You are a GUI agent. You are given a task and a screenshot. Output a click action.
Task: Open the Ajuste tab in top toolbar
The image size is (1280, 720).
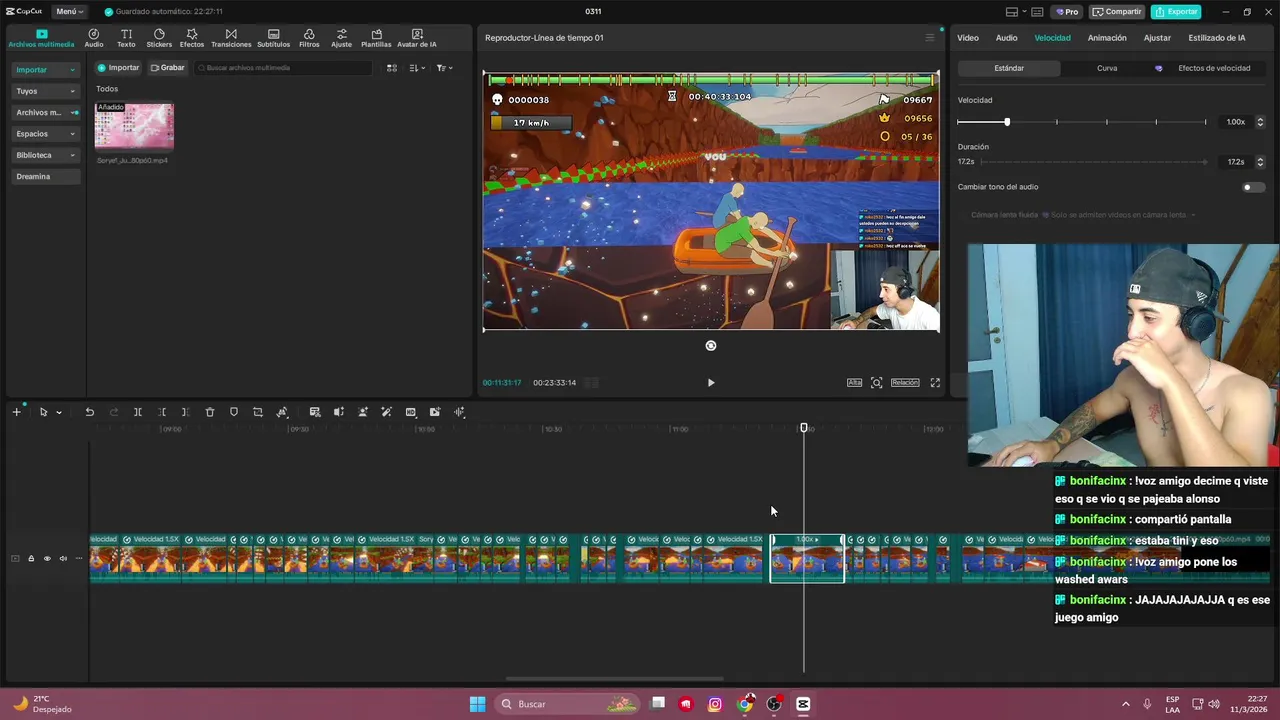pyautogui.click(x=342, y=38)
